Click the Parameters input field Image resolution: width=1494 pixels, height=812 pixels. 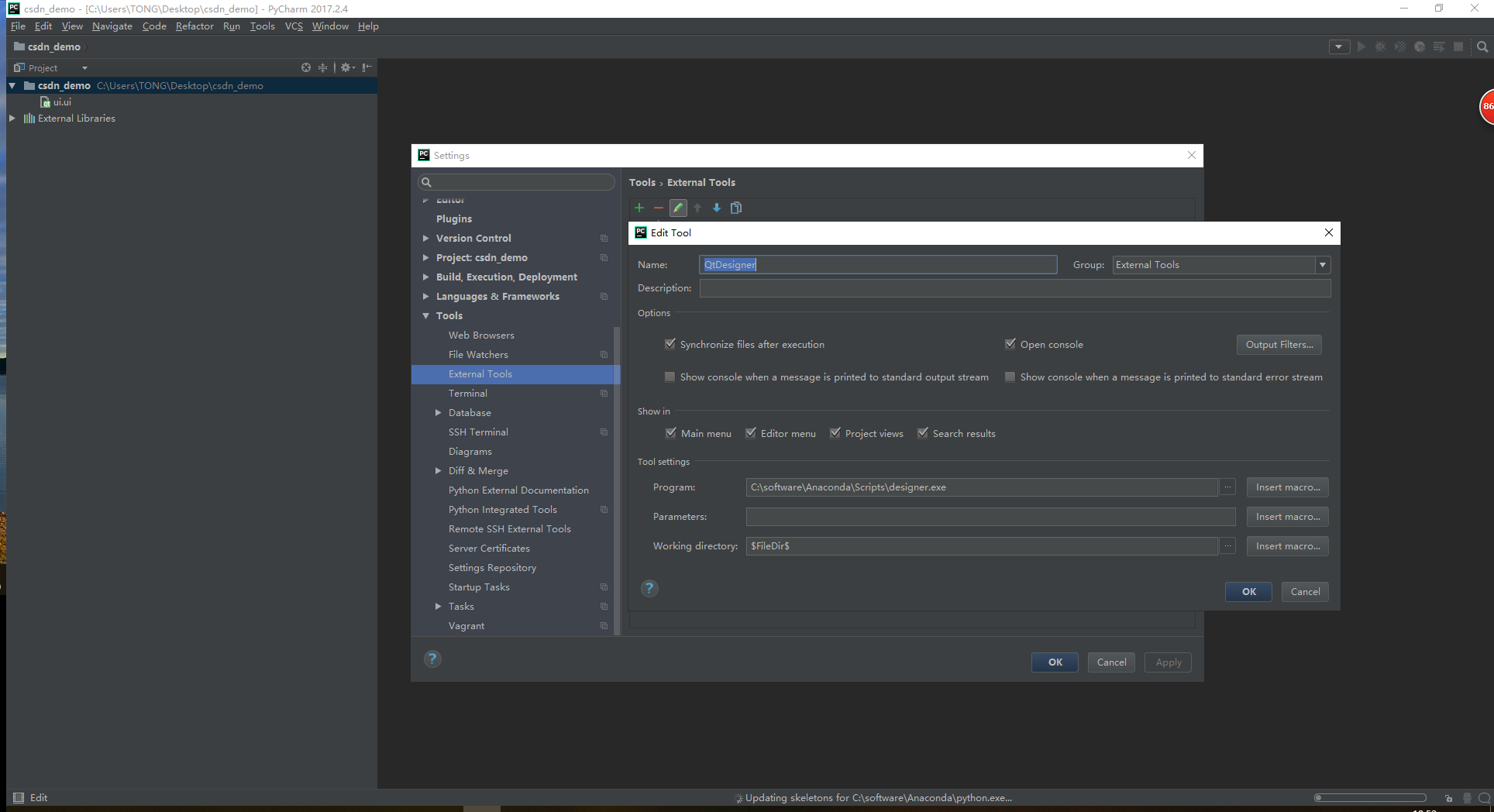(990, 517)
